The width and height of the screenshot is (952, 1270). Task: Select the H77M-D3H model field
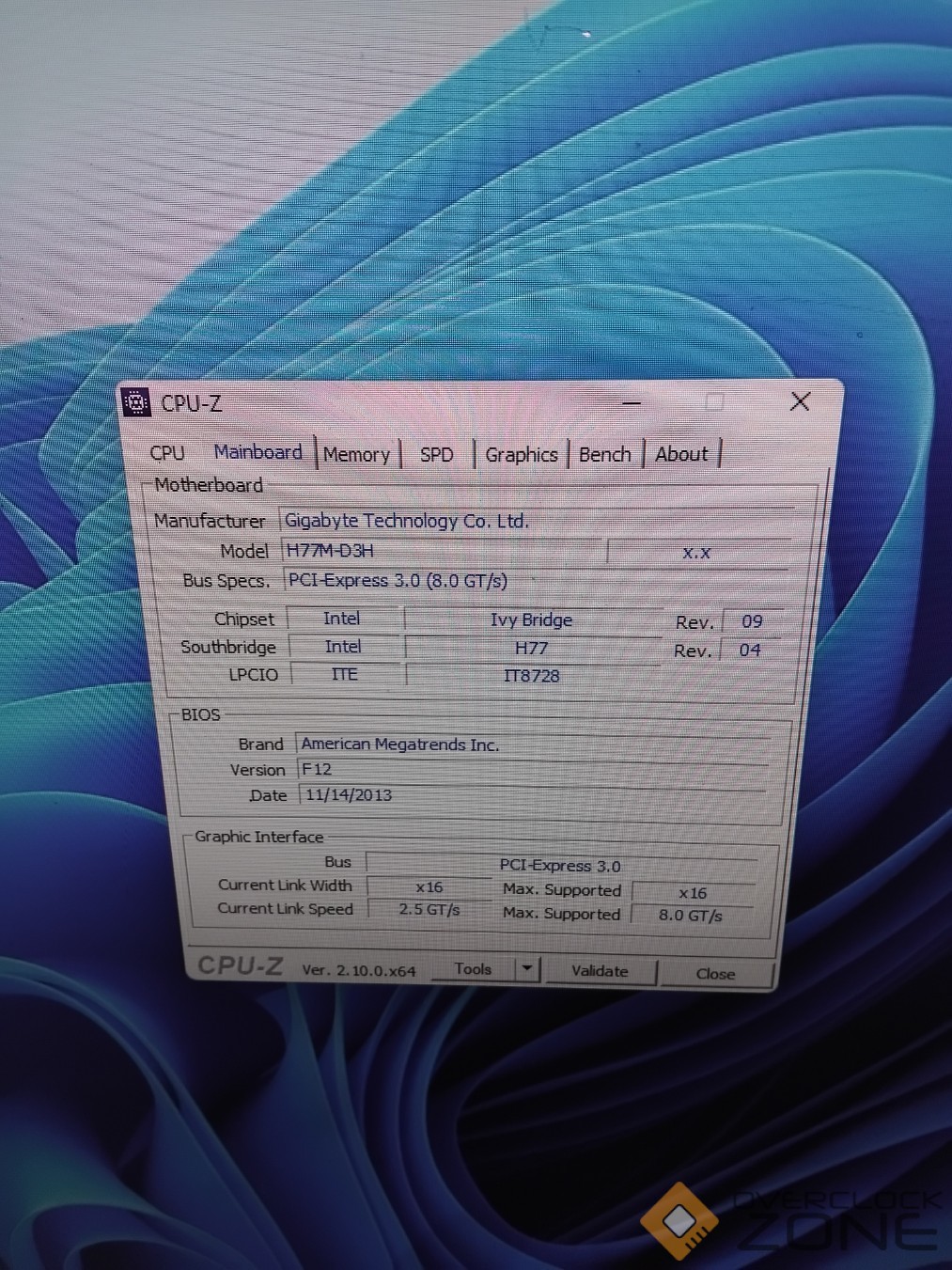click(x=442, y=551)
